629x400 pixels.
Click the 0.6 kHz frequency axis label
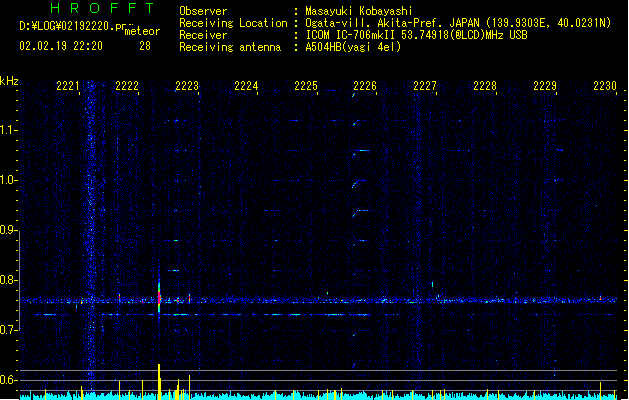point(8,380)
